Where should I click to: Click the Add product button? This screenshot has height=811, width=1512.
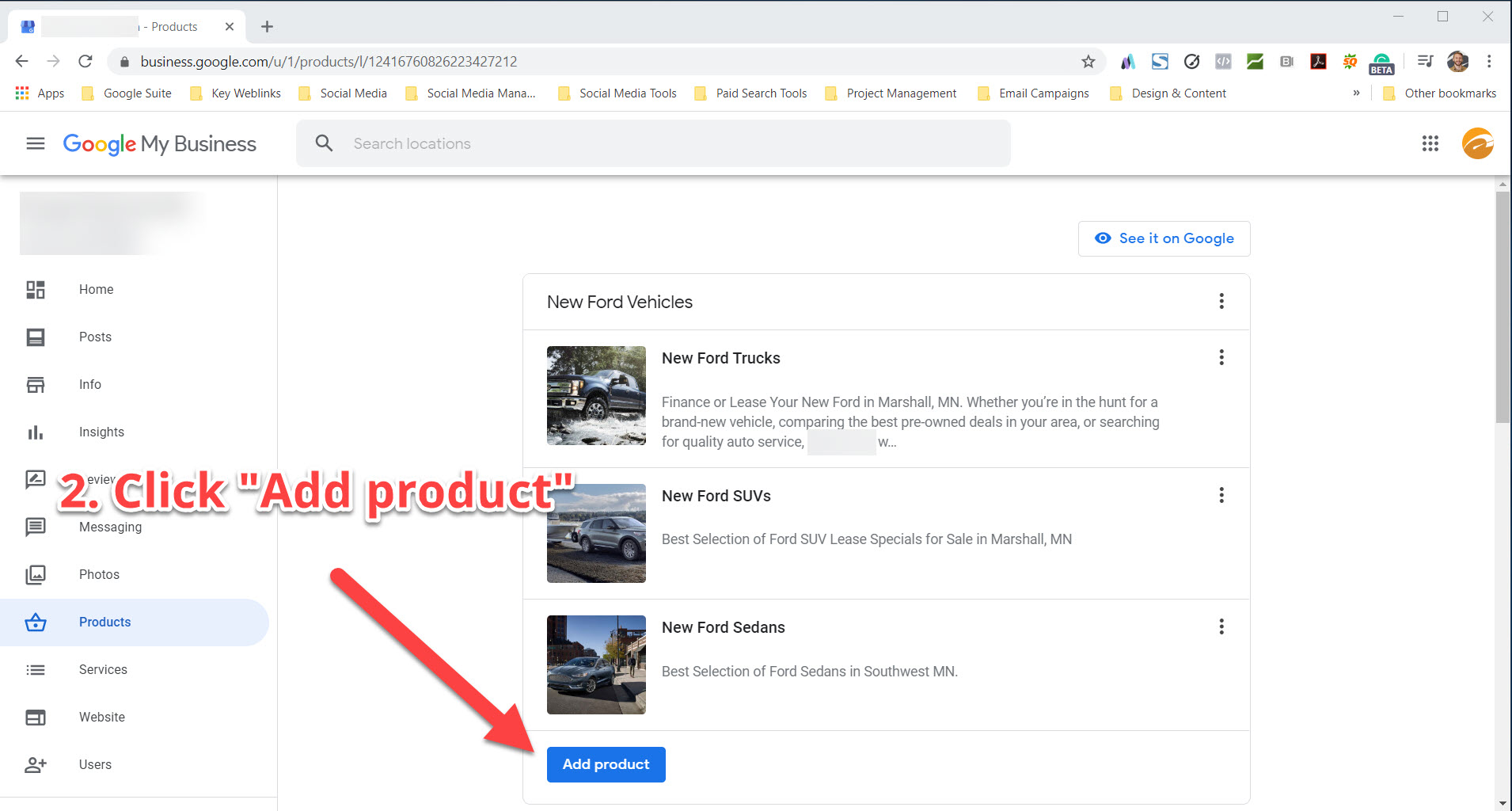click(606, 764)
